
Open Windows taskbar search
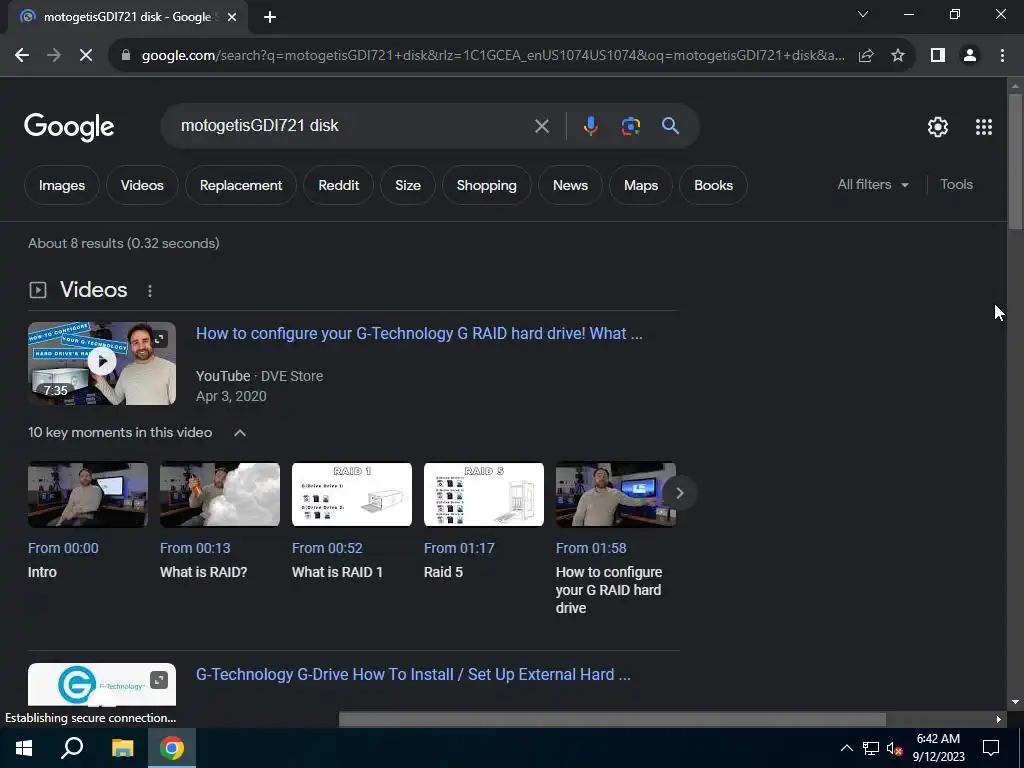(x=72, y=748)
